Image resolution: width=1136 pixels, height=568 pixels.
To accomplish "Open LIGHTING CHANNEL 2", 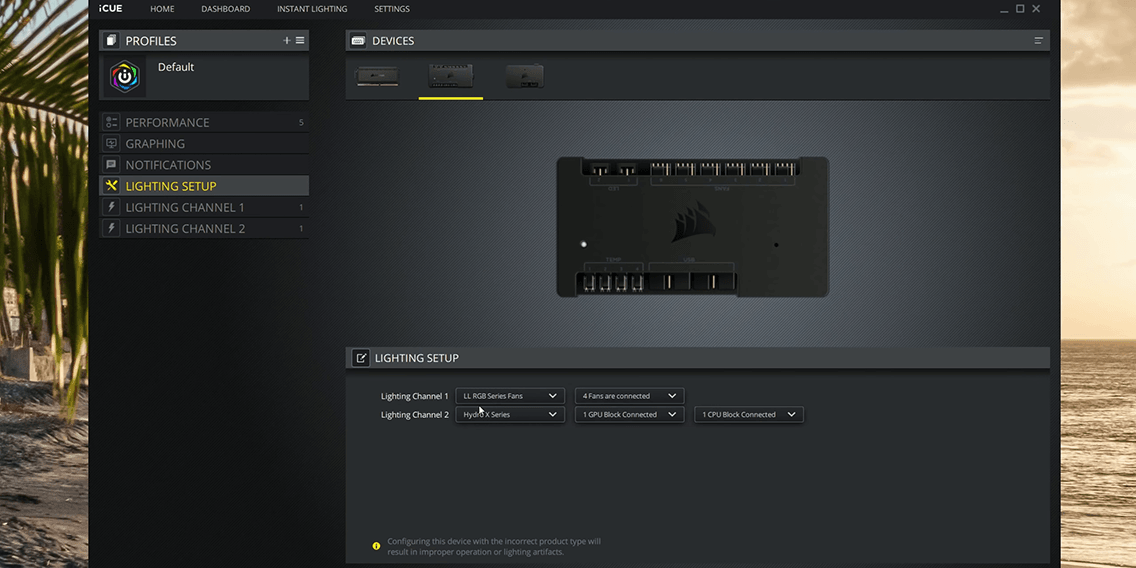I will coord(204,228).
